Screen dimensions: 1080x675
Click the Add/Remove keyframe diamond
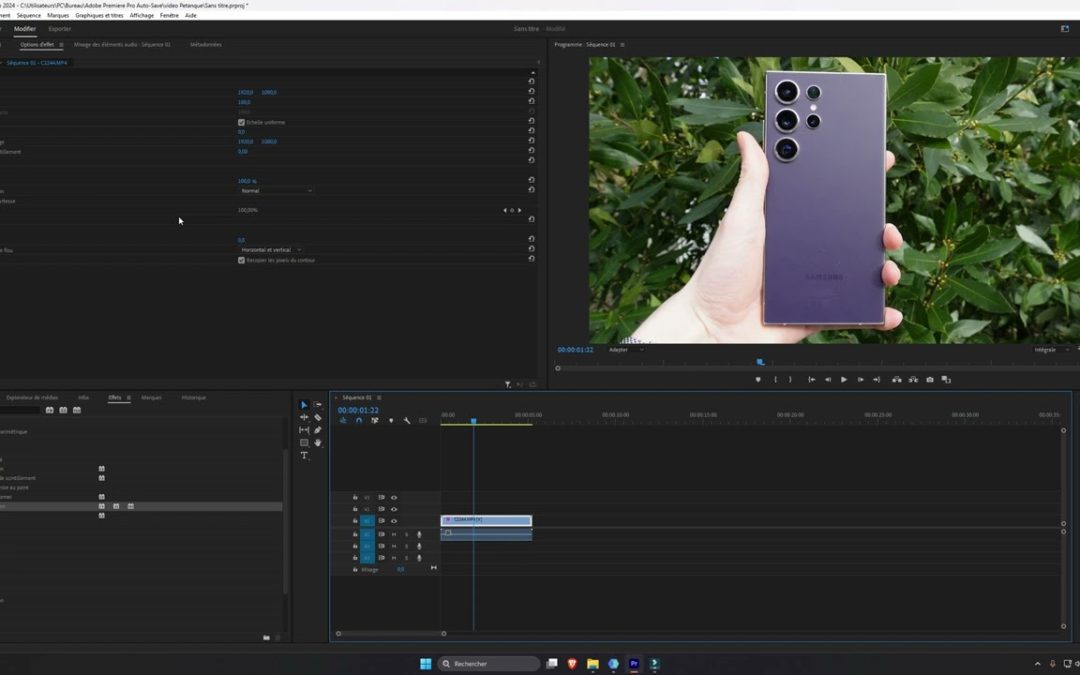pyautogui.click(x=512, y=210)
